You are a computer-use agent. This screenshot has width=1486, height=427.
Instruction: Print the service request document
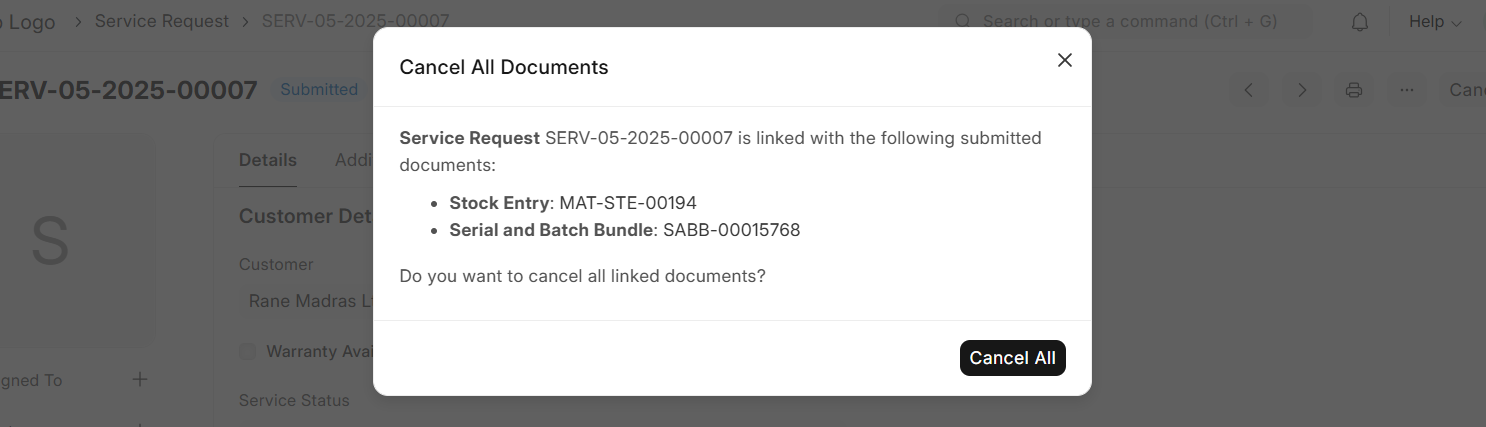tap(1354, 90)
